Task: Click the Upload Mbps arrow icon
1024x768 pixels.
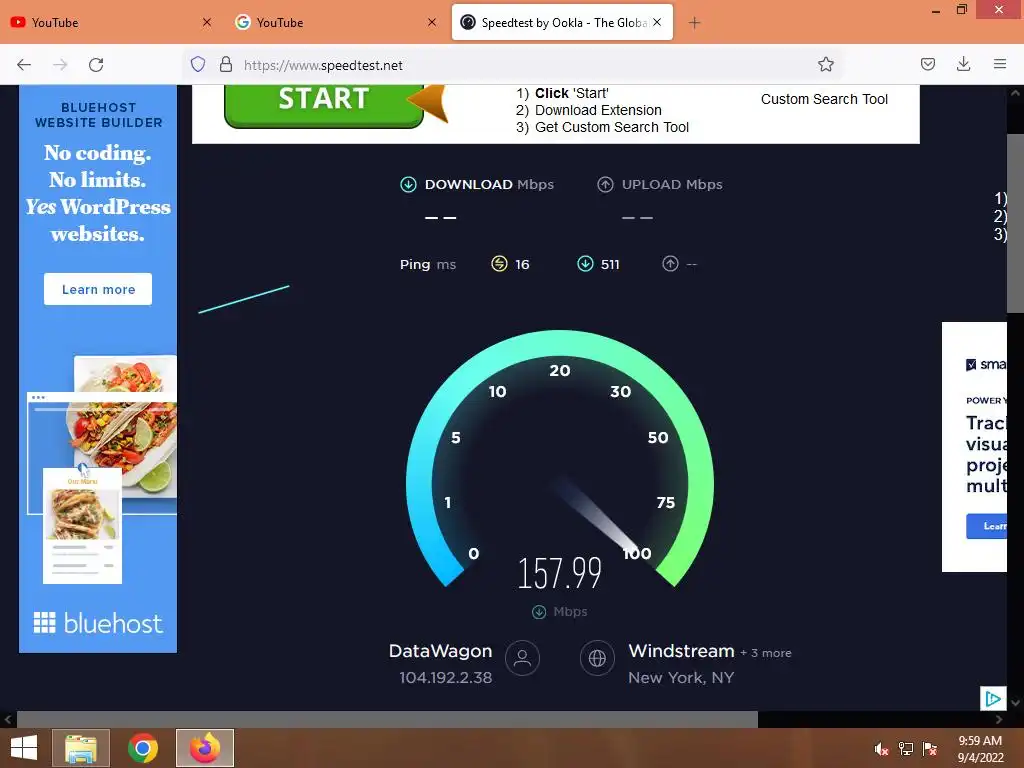Action: click(605, 185)
